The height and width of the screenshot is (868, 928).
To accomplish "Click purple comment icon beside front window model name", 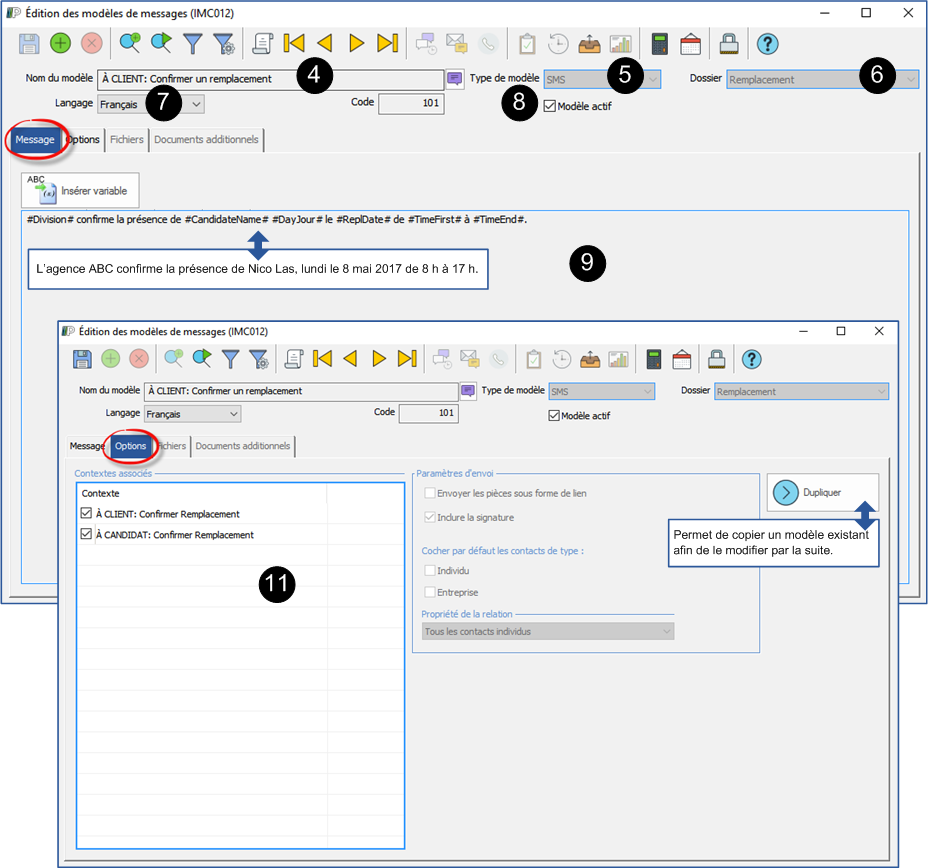I will click(x=468, y=391).
